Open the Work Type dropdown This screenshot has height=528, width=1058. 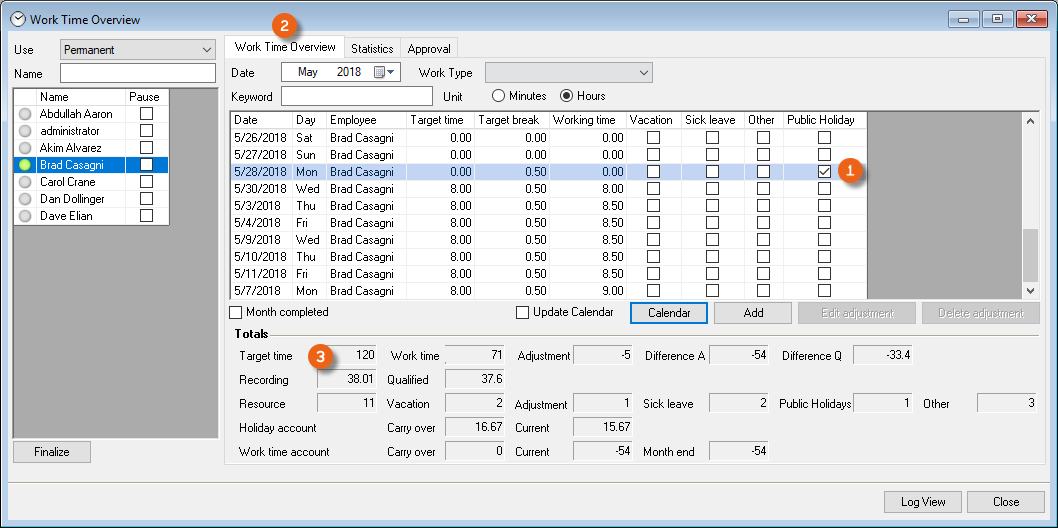(x=643, y=72)
